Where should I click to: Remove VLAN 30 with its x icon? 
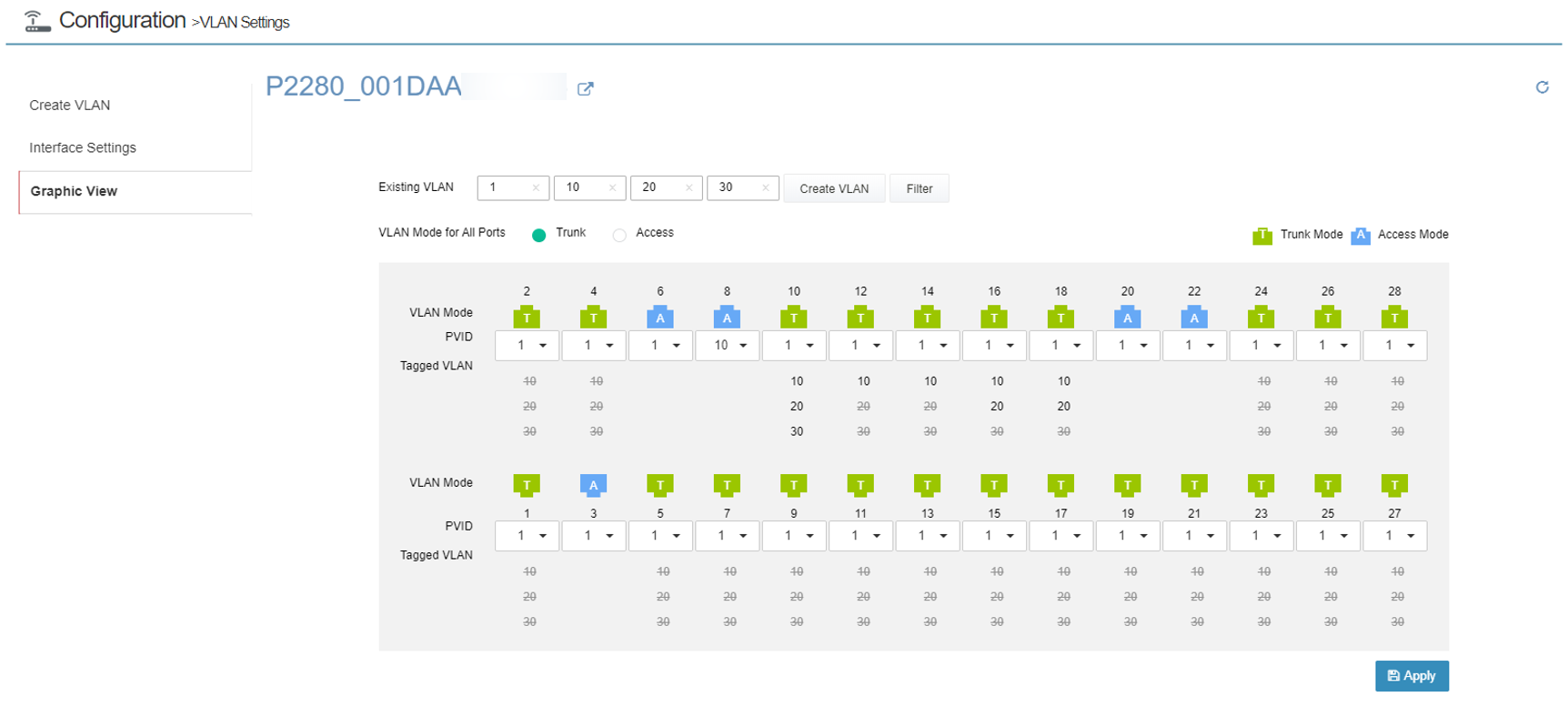pyautogui.click(x=766, y=188)
